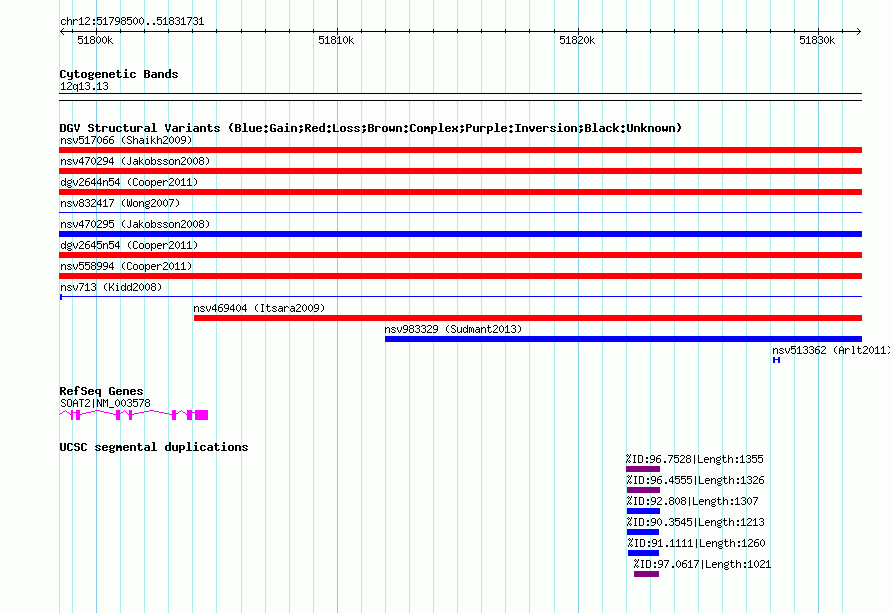Viewport: 890px width, 613px height.
Task: Select the red bar under dgv2644n54
Action: pos(460,192)
